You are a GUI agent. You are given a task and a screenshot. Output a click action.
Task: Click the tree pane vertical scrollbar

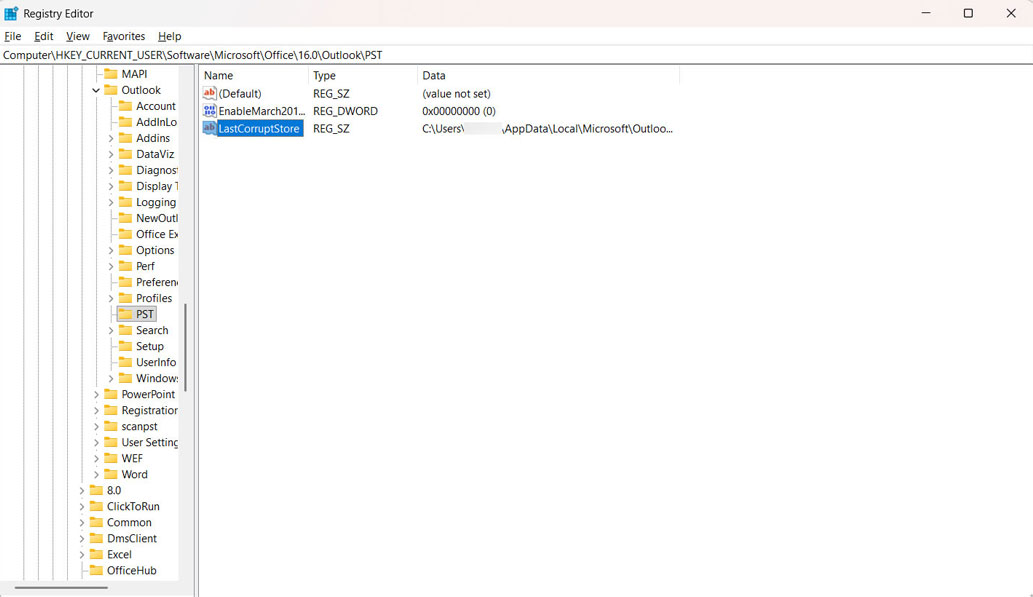point(185,348)
